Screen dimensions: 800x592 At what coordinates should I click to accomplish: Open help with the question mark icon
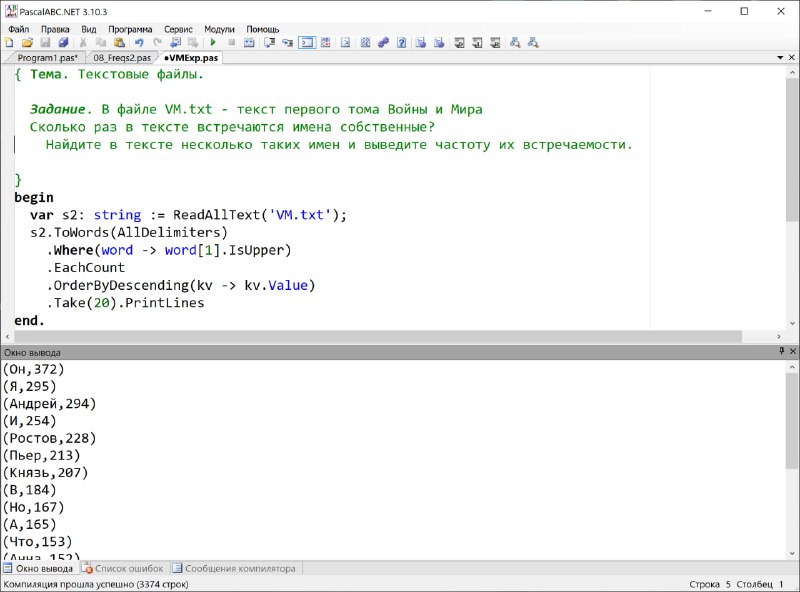coord(402,43)
